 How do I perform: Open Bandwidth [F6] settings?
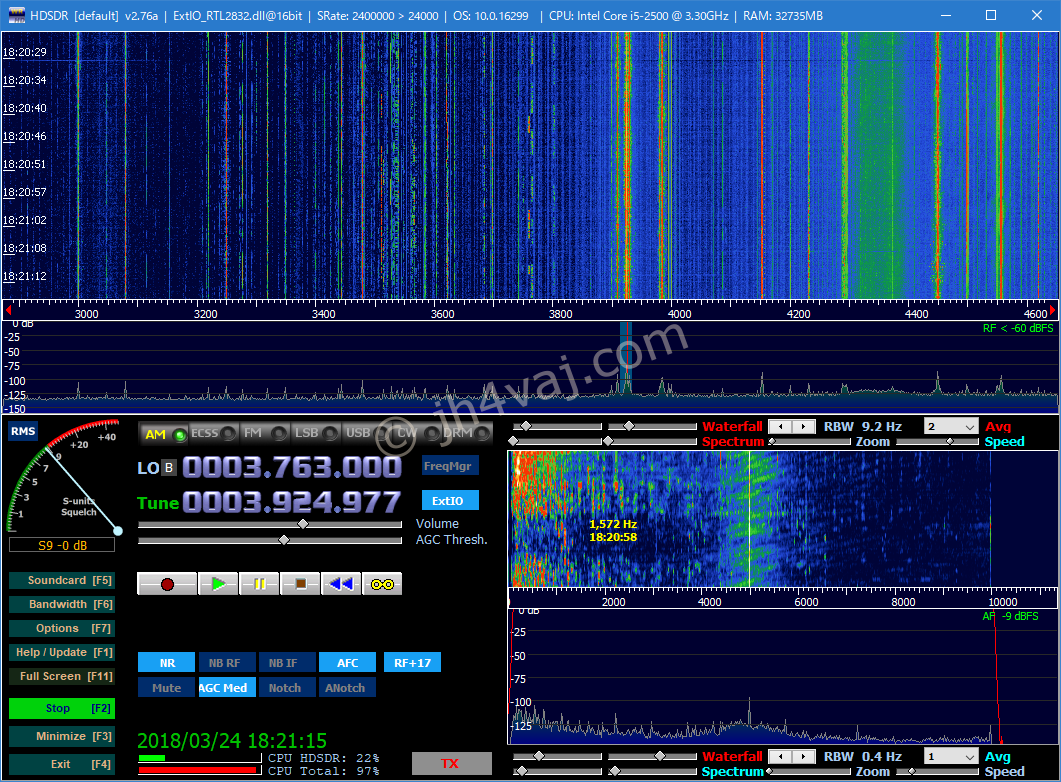click(x=62, y=604)
